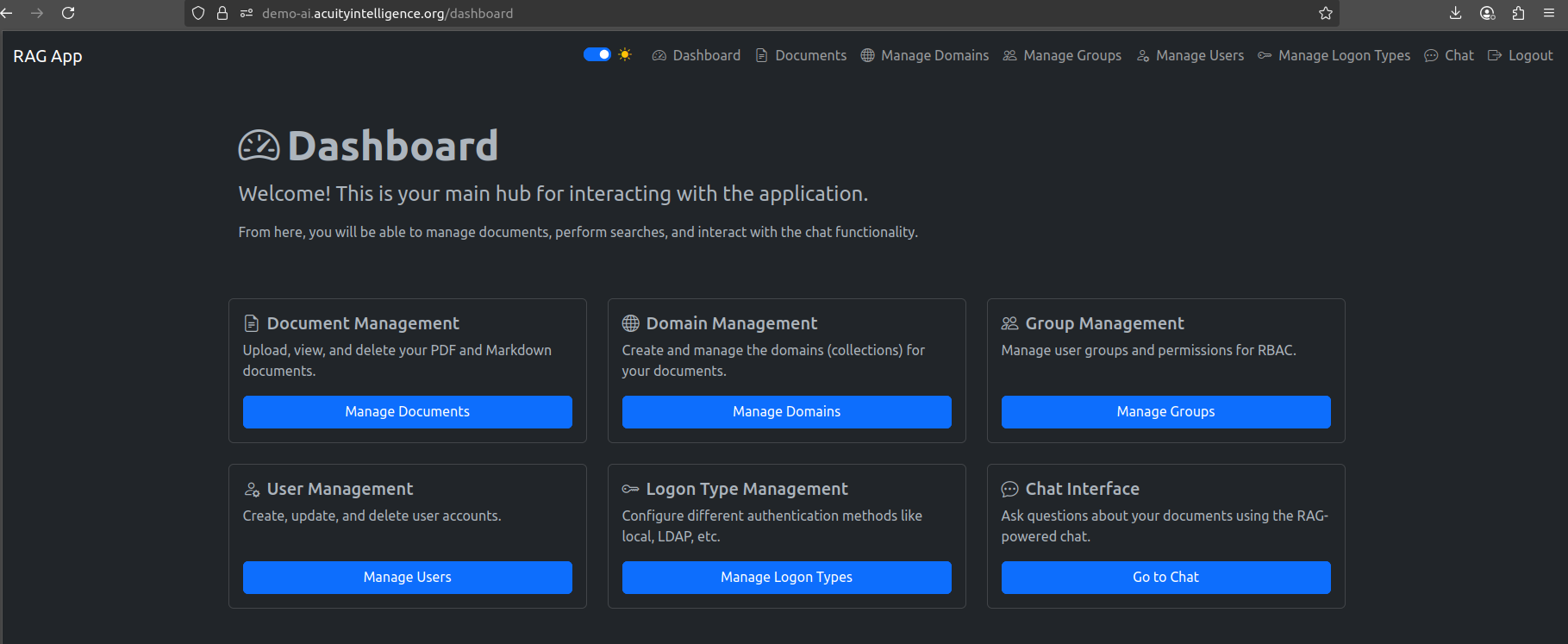Click the bookmark star icon in address bar
This screenshot has width=1568, height=644.
[x=1325, y=13]
